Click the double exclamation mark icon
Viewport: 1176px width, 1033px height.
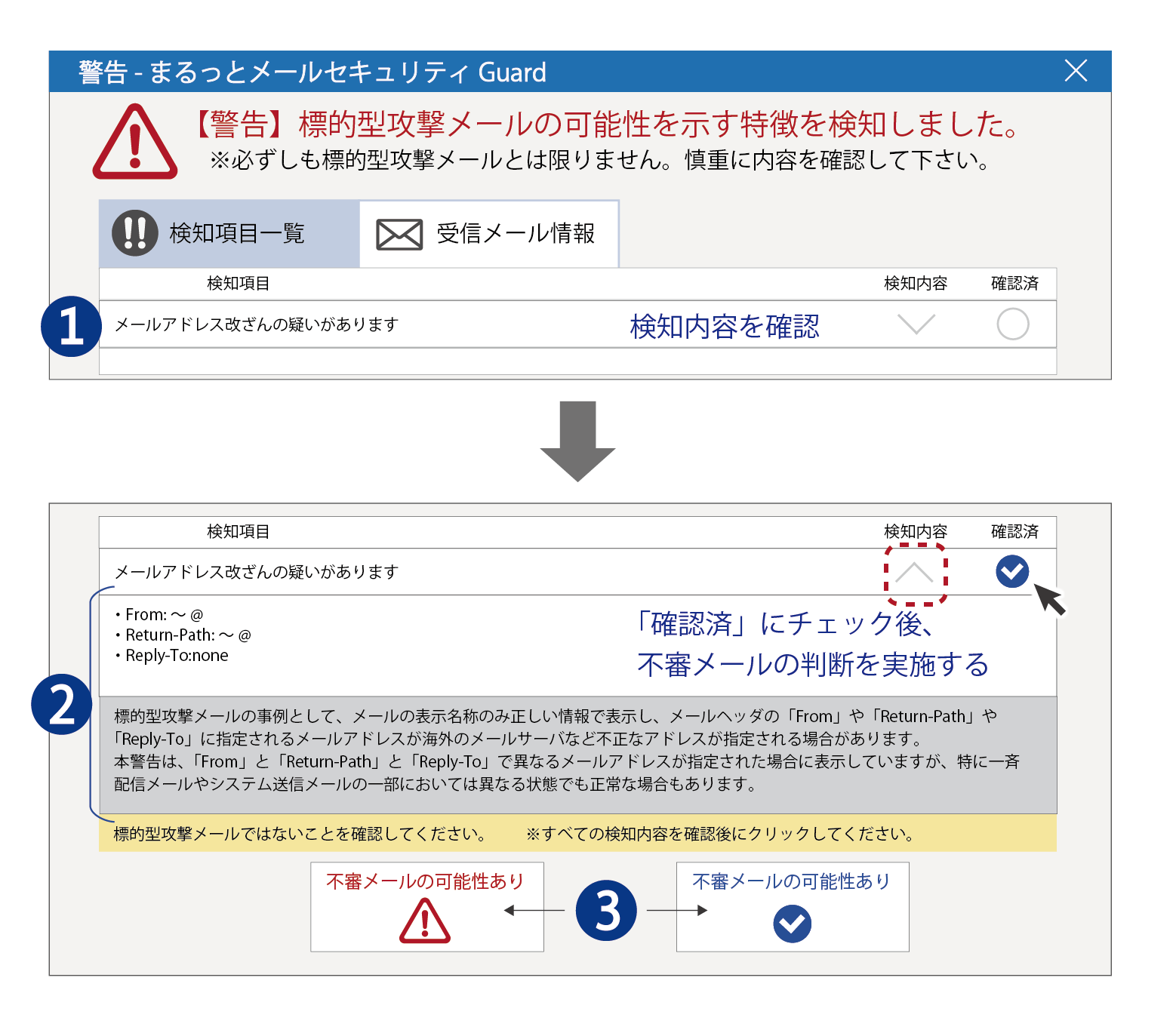pos(135,233)
